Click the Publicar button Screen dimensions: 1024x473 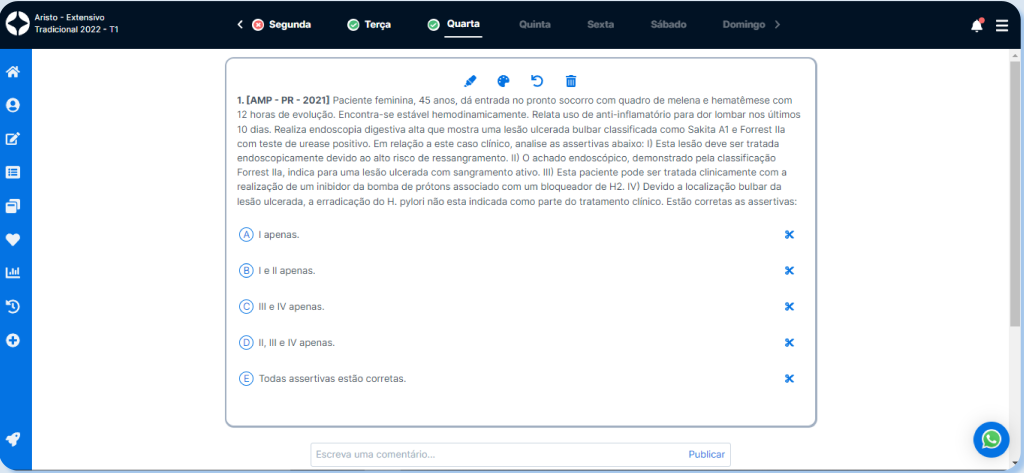pyautogui.click(x=706, y=455)
